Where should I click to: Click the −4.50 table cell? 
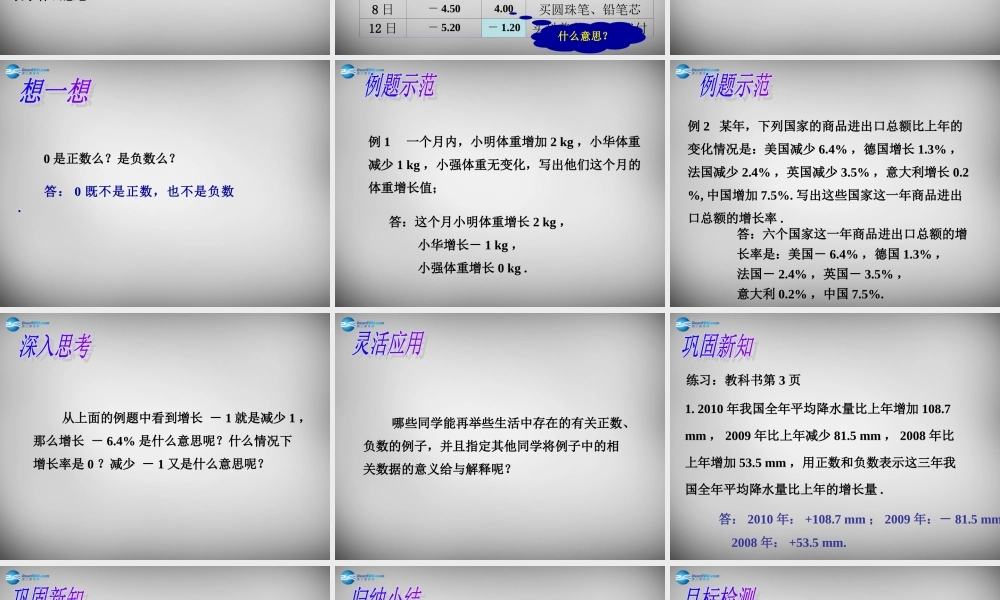444,9
